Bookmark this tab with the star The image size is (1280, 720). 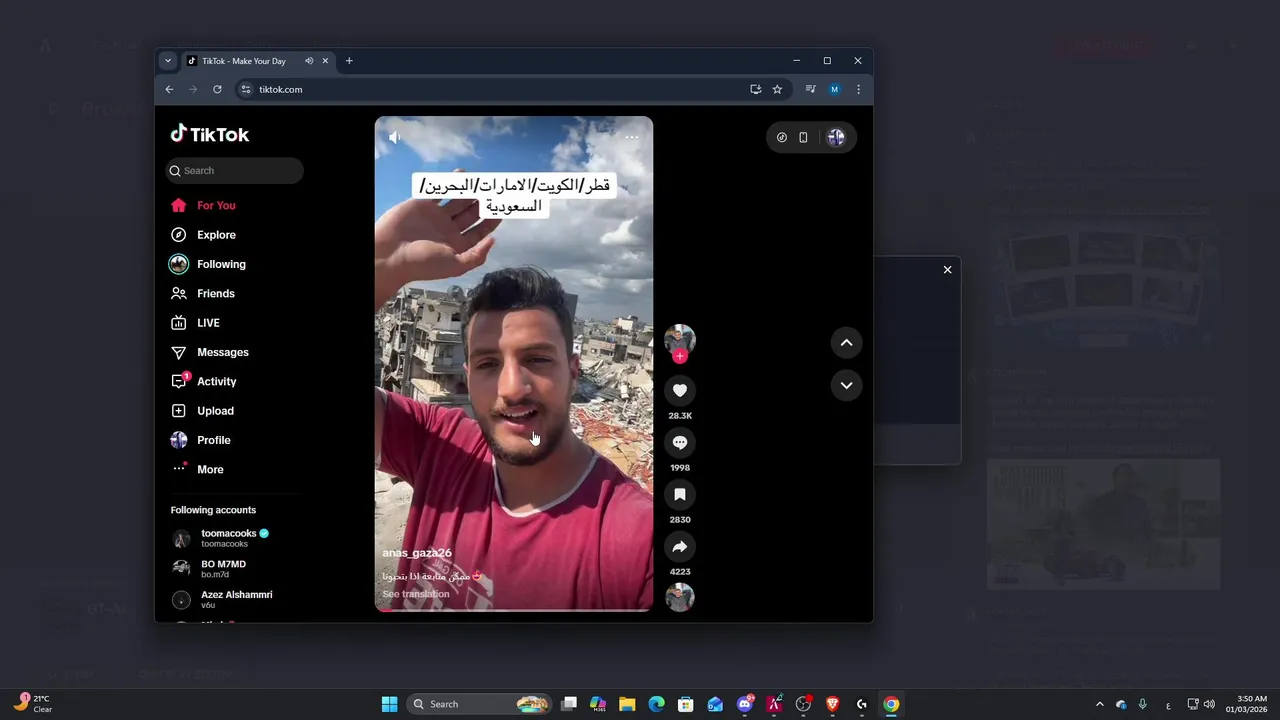coord(777,89)
